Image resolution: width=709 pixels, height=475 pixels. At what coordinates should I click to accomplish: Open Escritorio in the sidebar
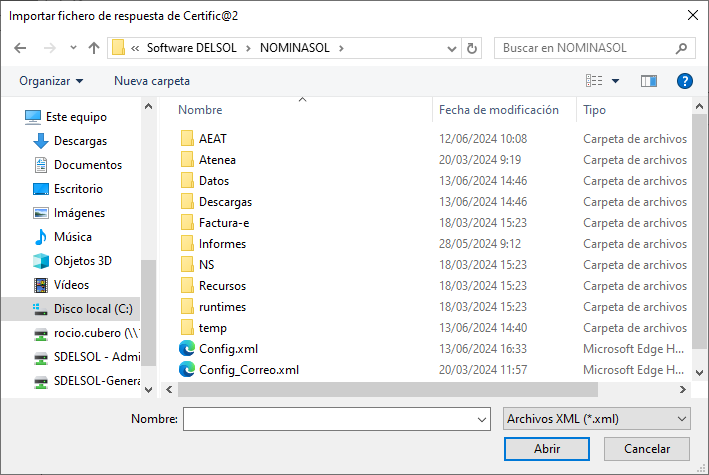[78, 189]
